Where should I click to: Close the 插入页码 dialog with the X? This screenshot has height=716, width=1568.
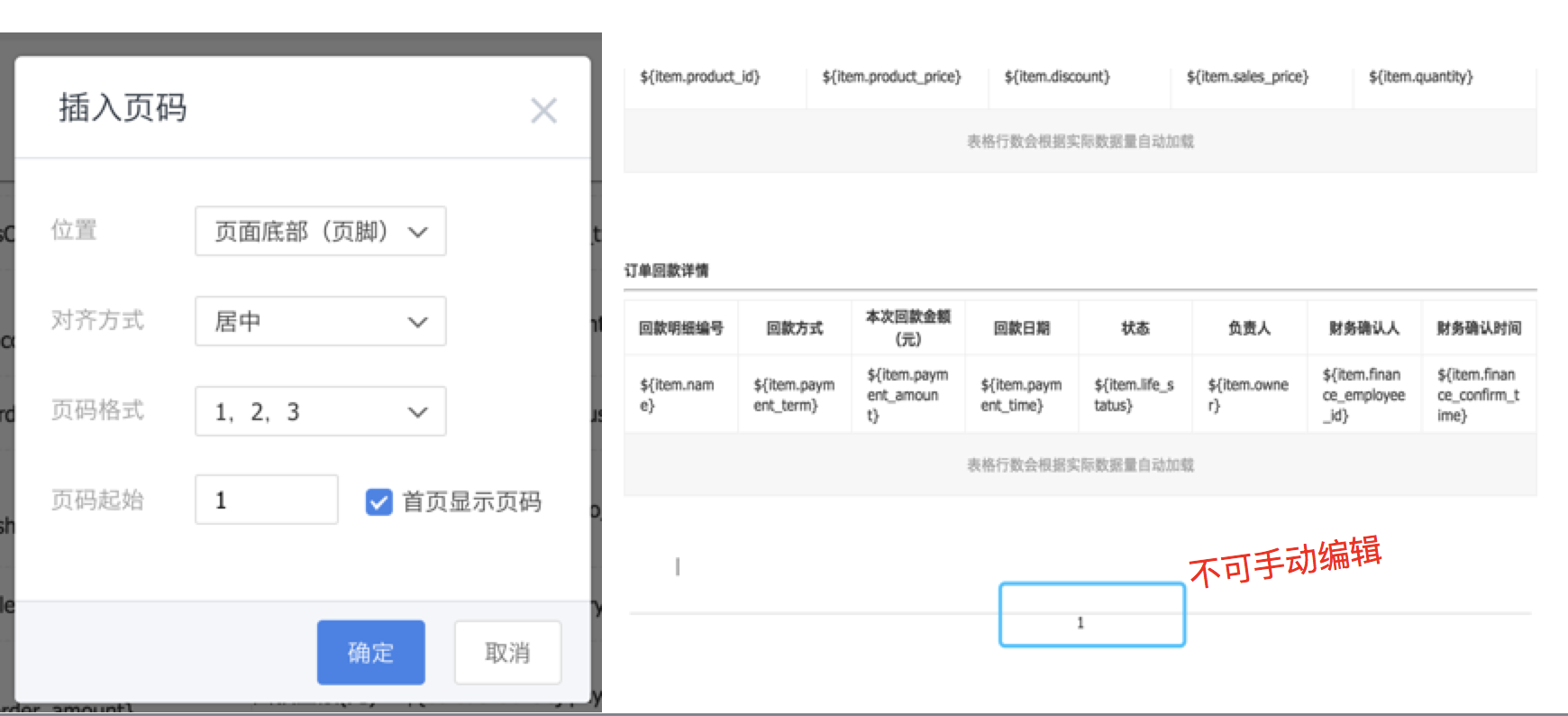(543, 111)
